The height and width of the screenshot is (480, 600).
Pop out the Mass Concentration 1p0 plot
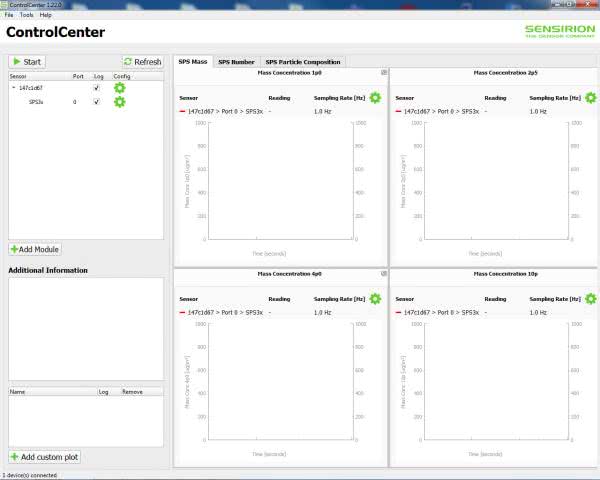384,73
